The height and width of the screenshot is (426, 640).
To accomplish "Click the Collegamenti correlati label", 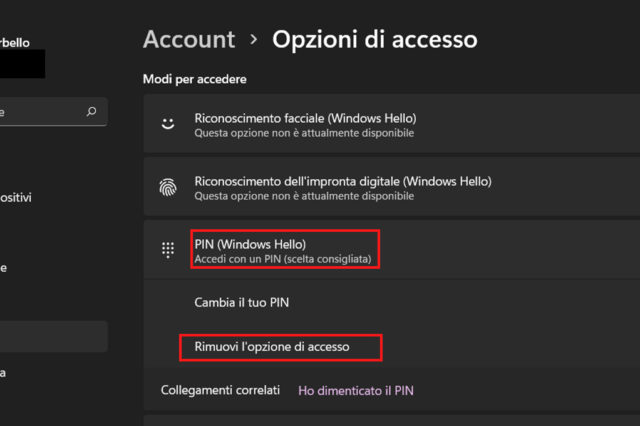I will click(x=220, y=390).
